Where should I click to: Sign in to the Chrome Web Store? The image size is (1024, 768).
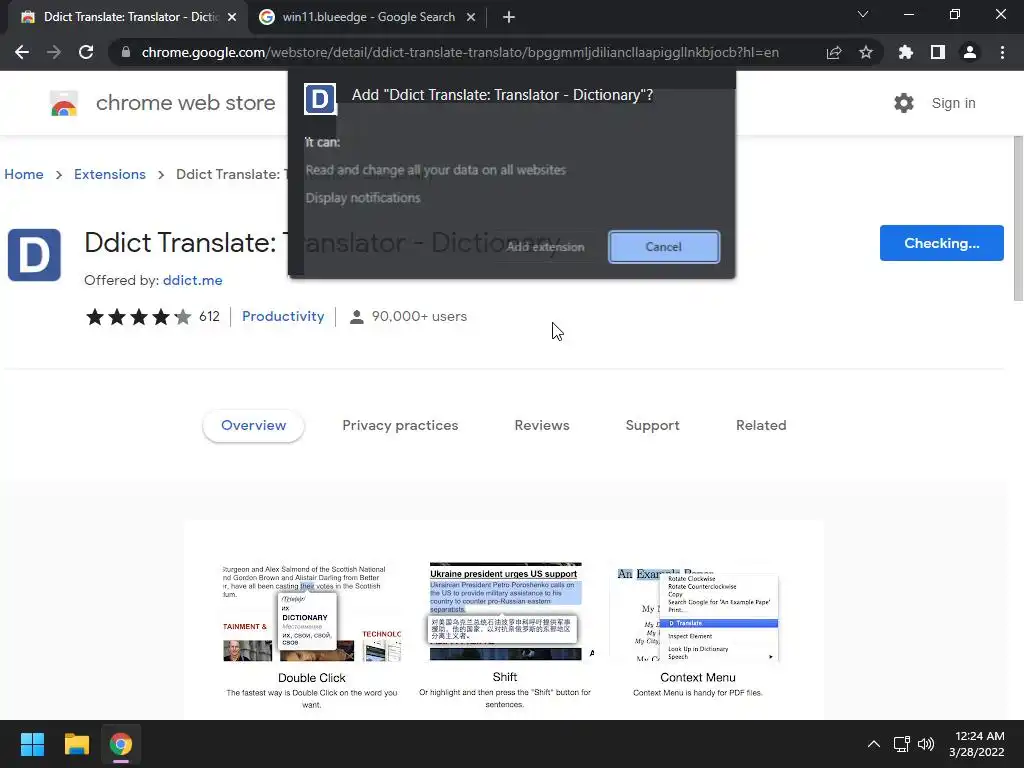(x=953, y=103)
